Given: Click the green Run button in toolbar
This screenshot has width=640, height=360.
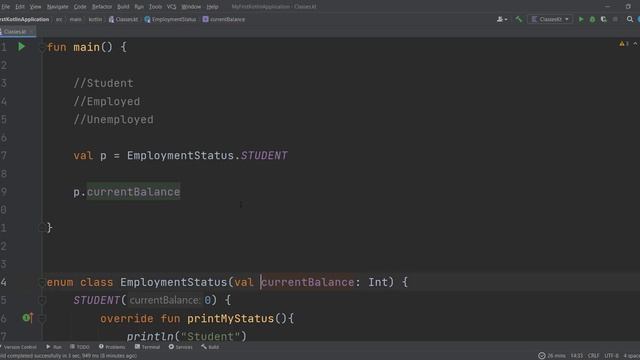Looking at the screenshot, I should (581, 19).
